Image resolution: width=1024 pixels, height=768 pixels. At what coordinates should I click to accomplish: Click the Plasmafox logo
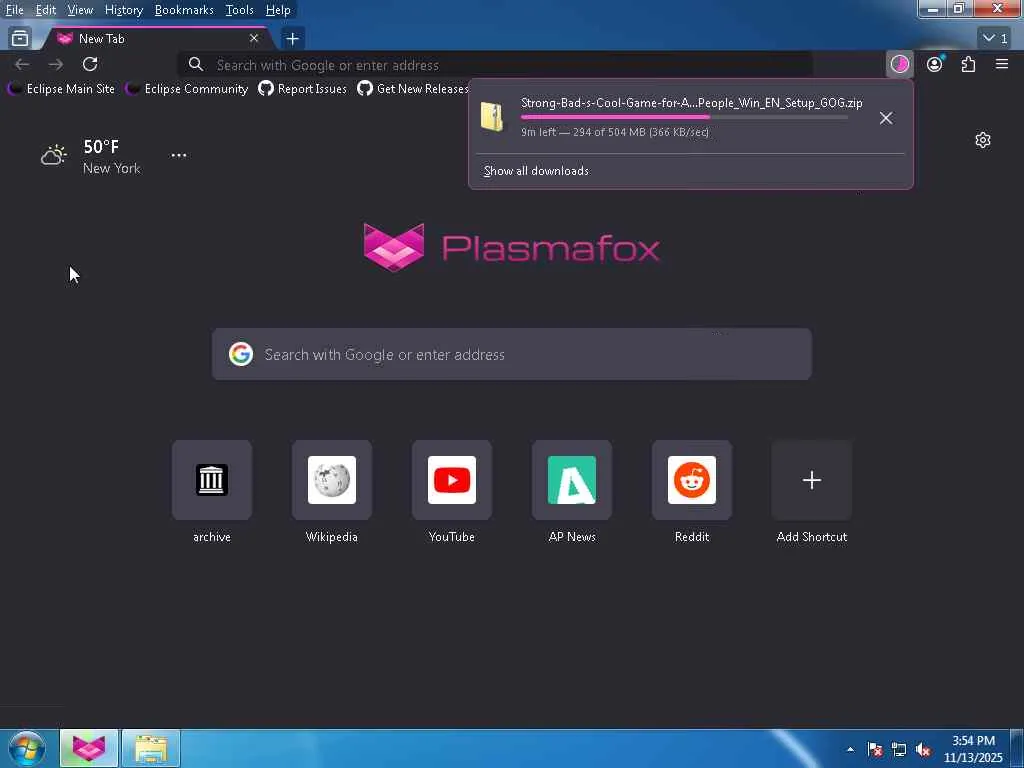[x=511, y=247]
